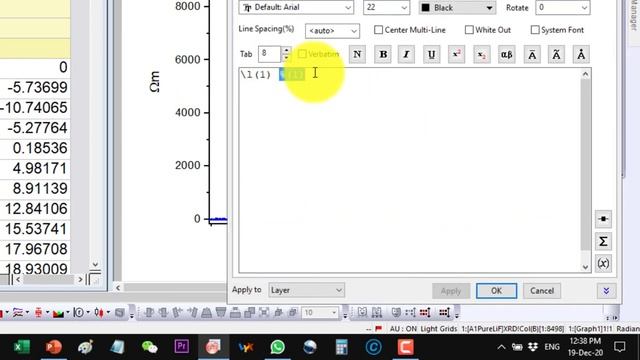
Task: Click the Ωm axis title on graph
Action: point(155,82)
